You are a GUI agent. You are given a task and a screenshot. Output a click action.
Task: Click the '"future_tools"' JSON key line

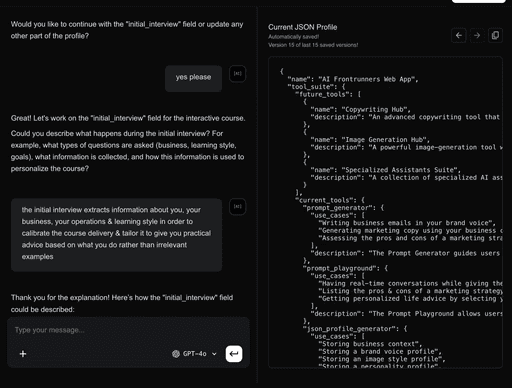click(x=328, y=94)
